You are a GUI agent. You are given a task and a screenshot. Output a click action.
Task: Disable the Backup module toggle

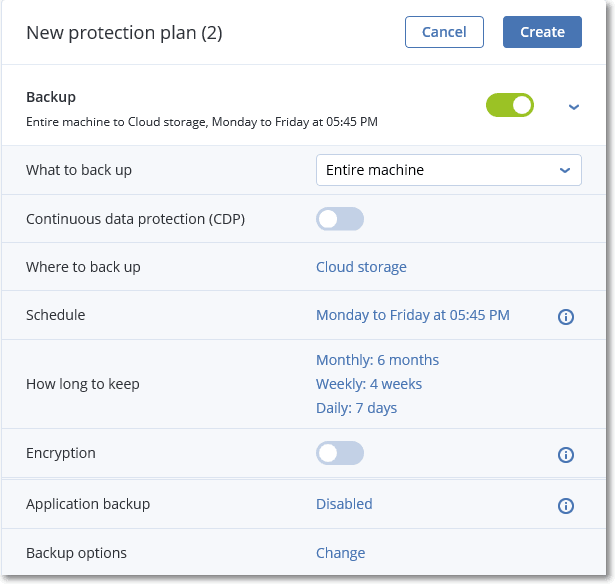tap(510, 105)
